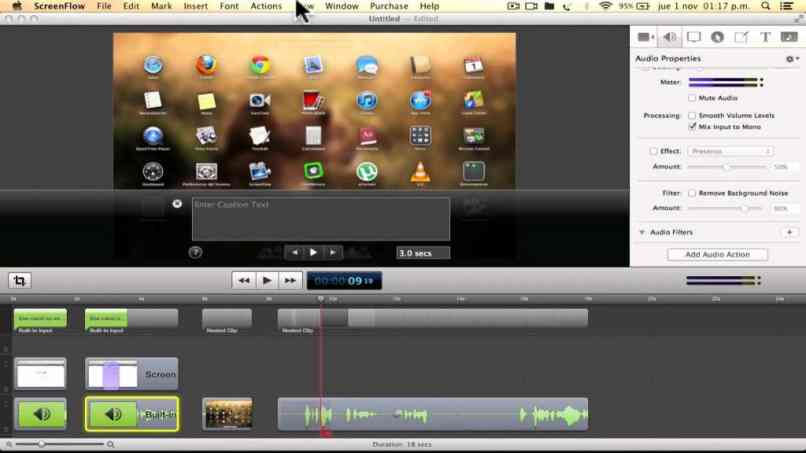
Task: Click the fast-forward transport button
Action: click(290, 281)
